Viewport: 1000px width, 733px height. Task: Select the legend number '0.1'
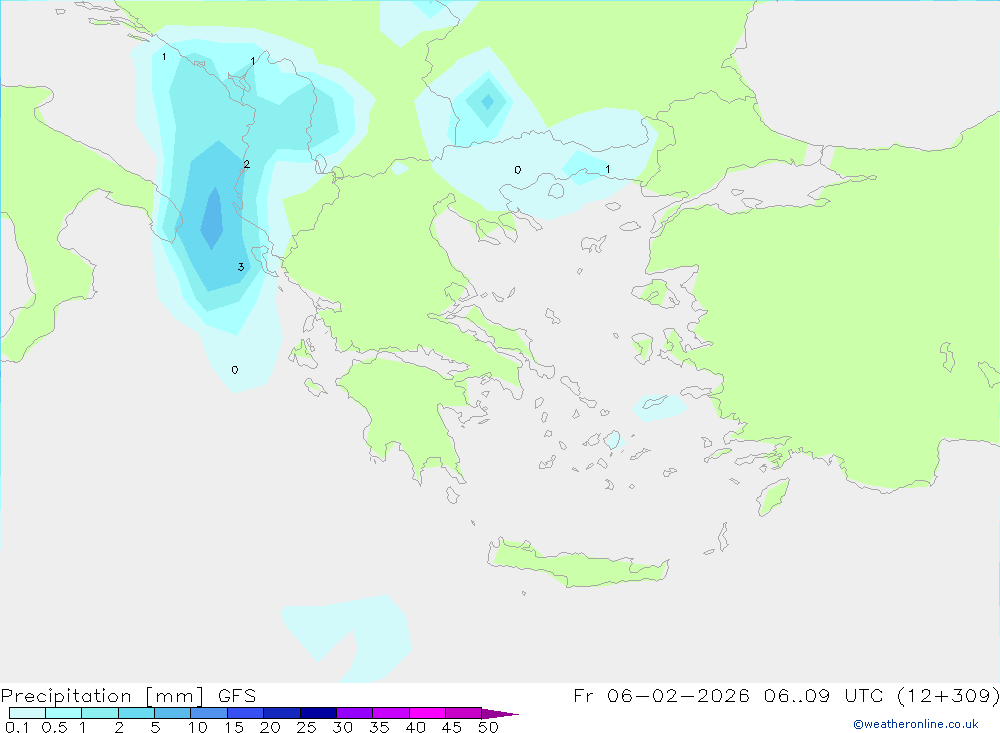pyautogui.click(x=17, y=727)
